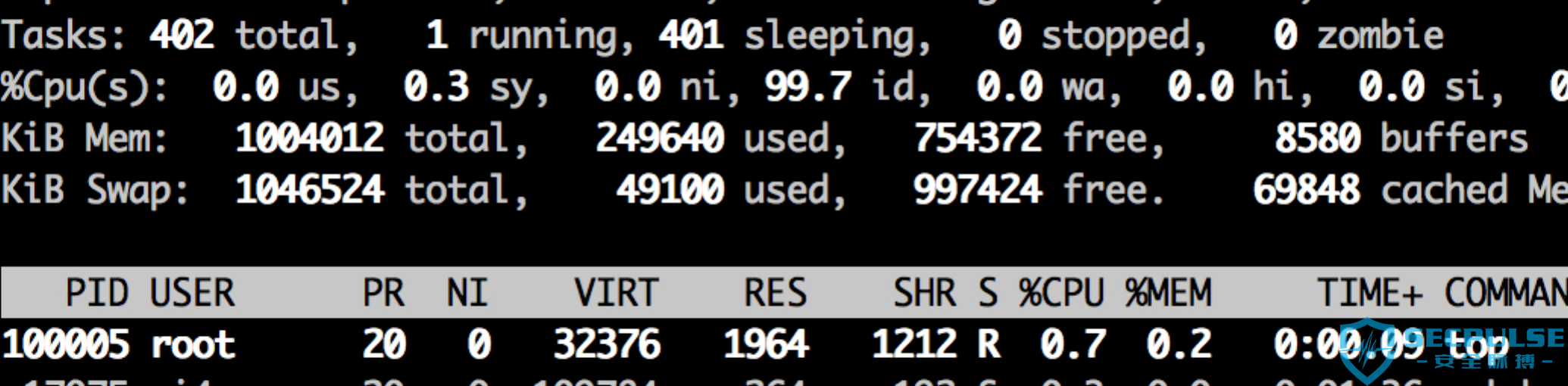Screen dimensions: 1568x386
Task: Click the 'KiB Mem:' label
Action: click(x=84, y=139)
